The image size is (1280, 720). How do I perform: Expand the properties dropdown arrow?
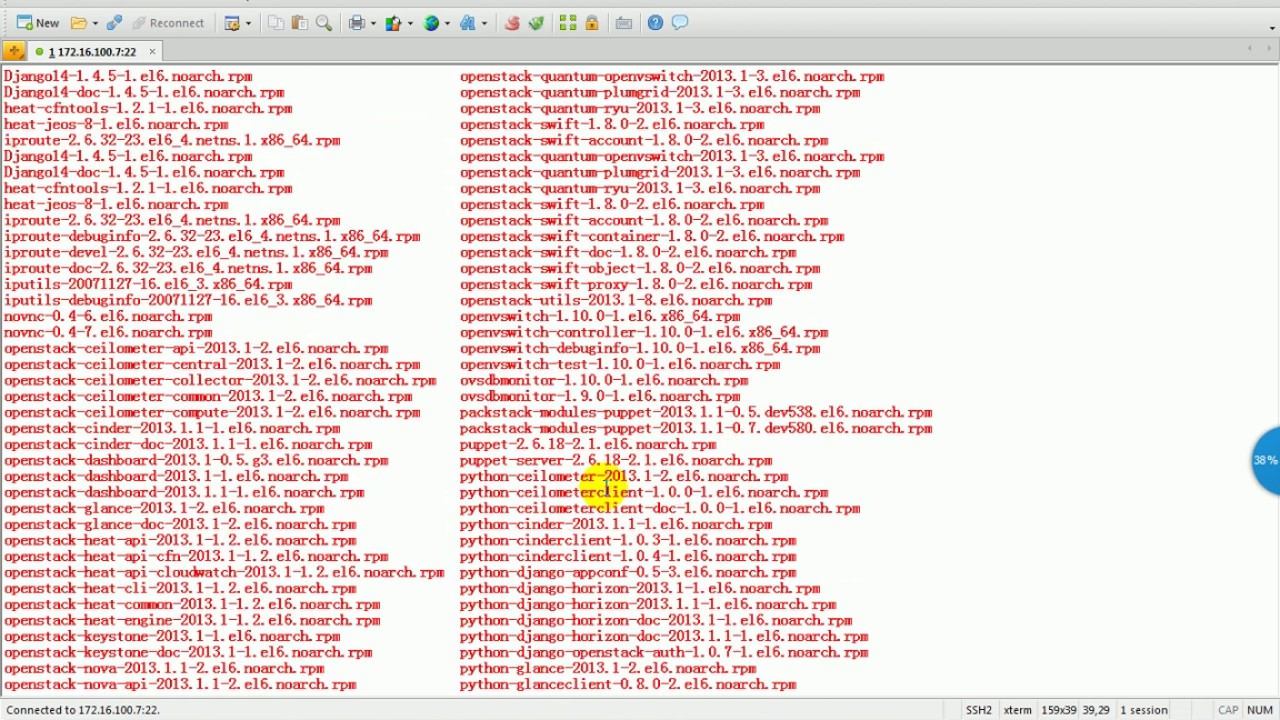[x=248, y=22]
